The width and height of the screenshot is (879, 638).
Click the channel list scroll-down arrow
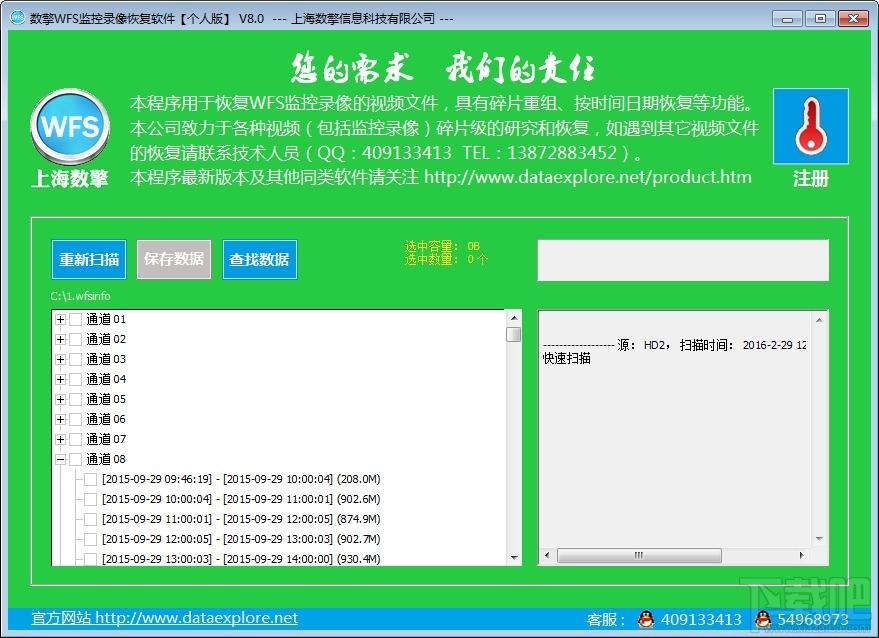point(513,558)
